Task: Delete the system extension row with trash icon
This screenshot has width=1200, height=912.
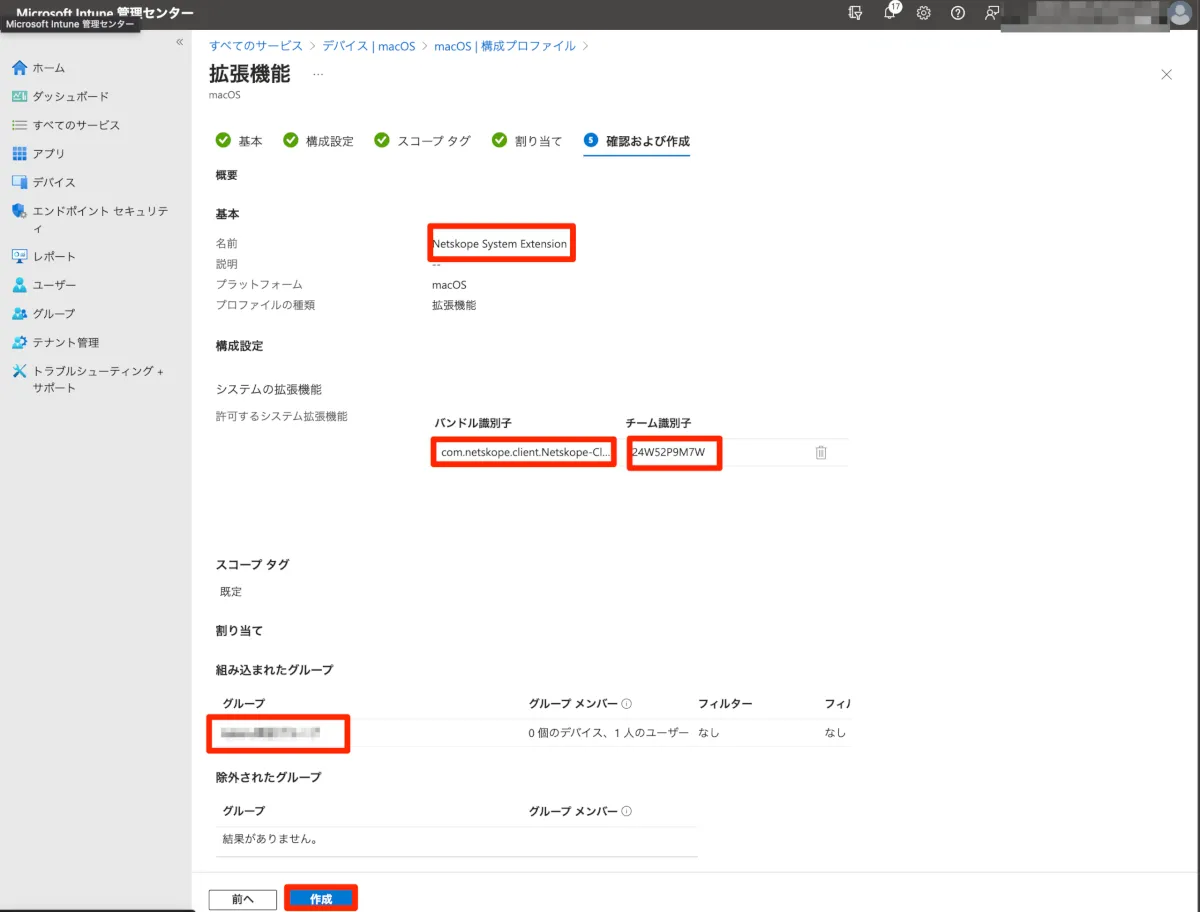Action: point(821,452)
